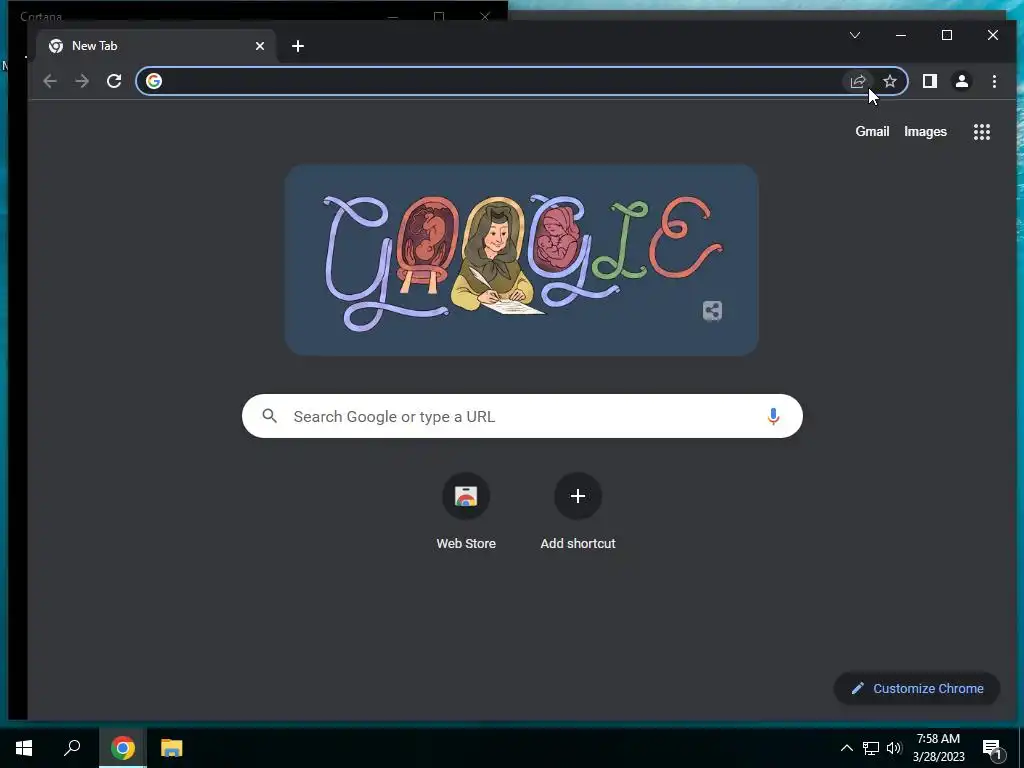Start voice search with the microphone
This screenshot has height=768, width=1024.
773,416
